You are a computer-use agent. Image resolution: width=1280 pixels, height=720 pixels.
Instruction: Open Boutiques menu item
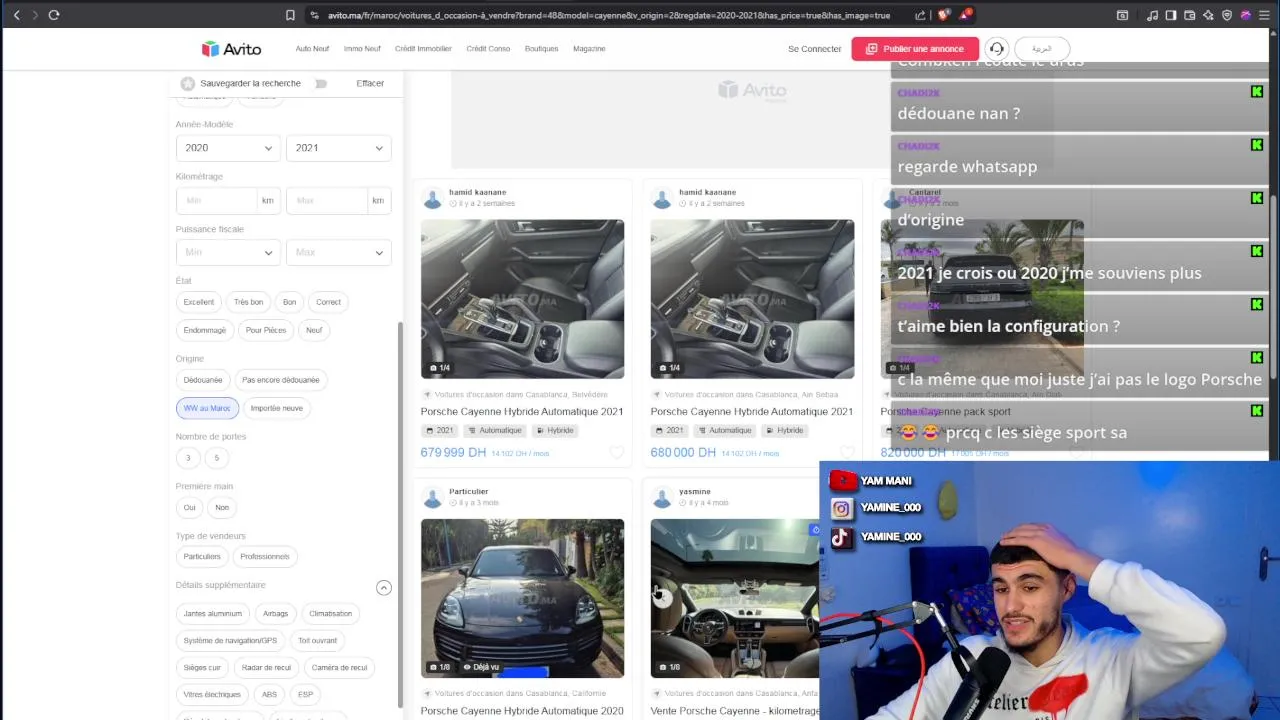click(x=541, y=49)
